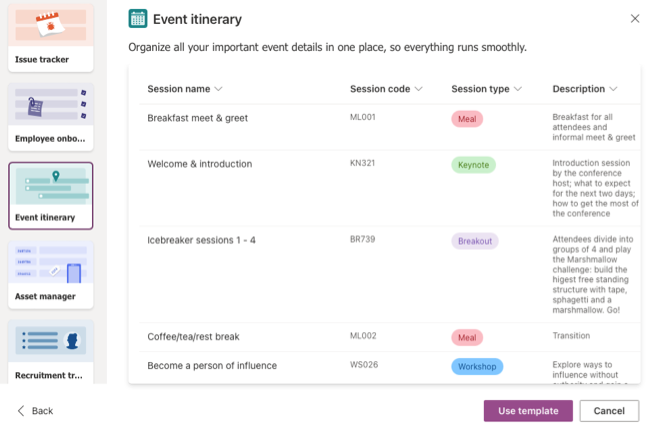Expand the Session type column dropdown

519,89
